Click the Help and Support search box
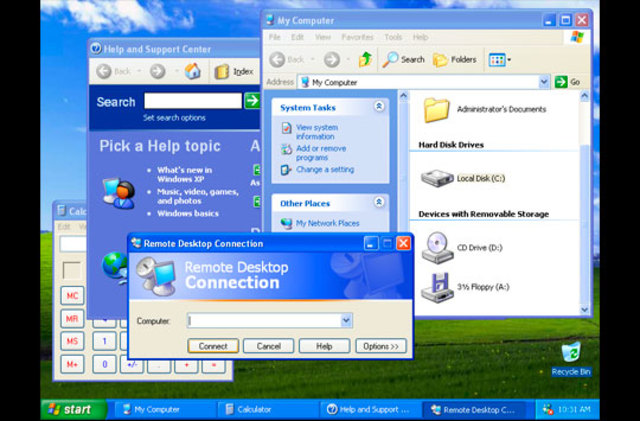640x421 pixels. [193, 101]
